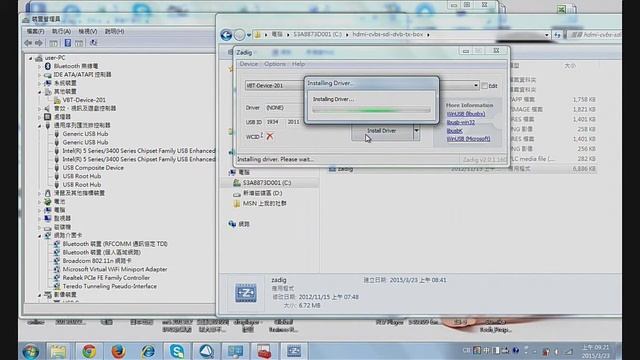640x360 pixels.
Task: Open 執行(A) menu in Device Manager
Action: tap(62, 31)
